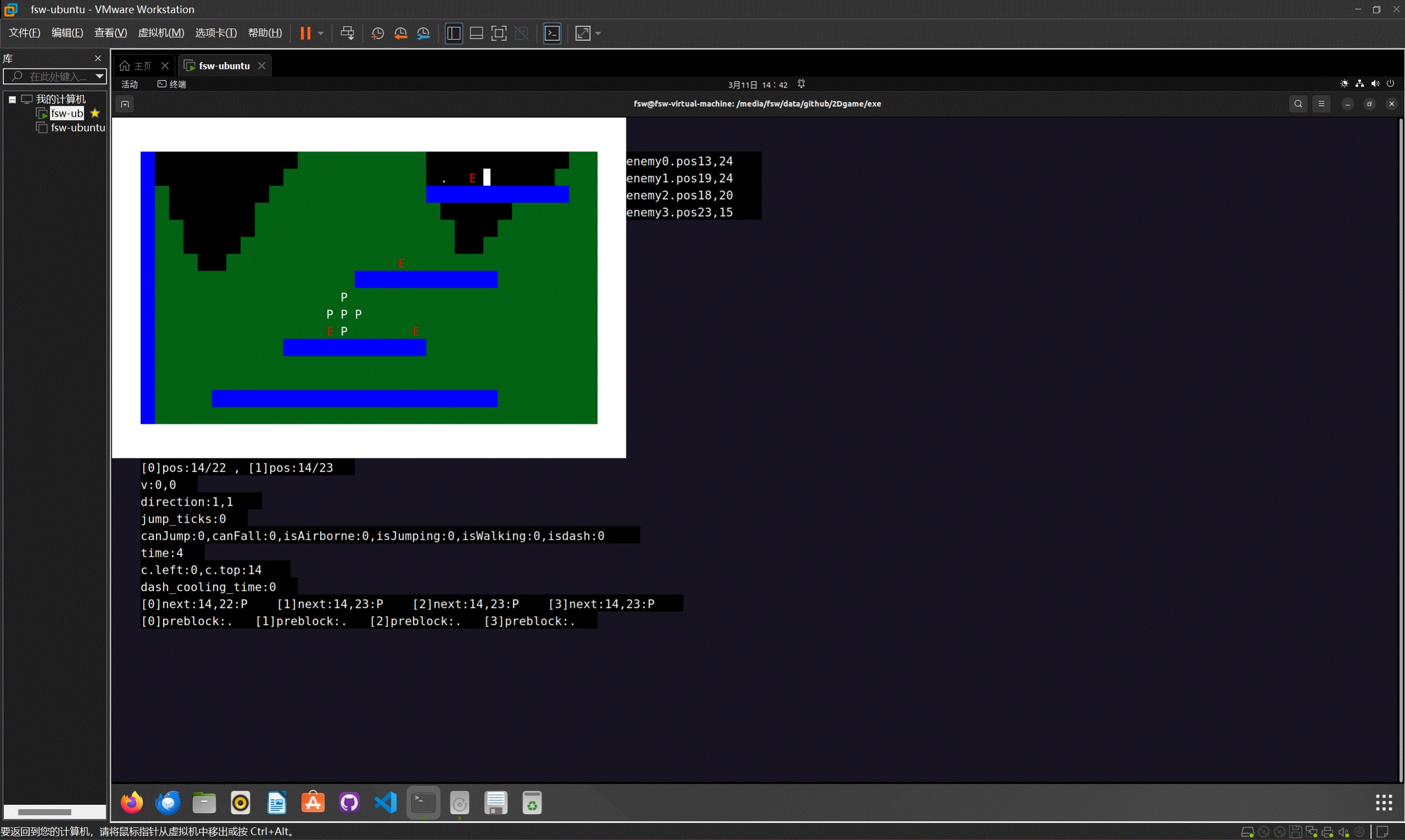Open the Files manager from the dock
This screenshot has height=840, width=1405.
204,803
